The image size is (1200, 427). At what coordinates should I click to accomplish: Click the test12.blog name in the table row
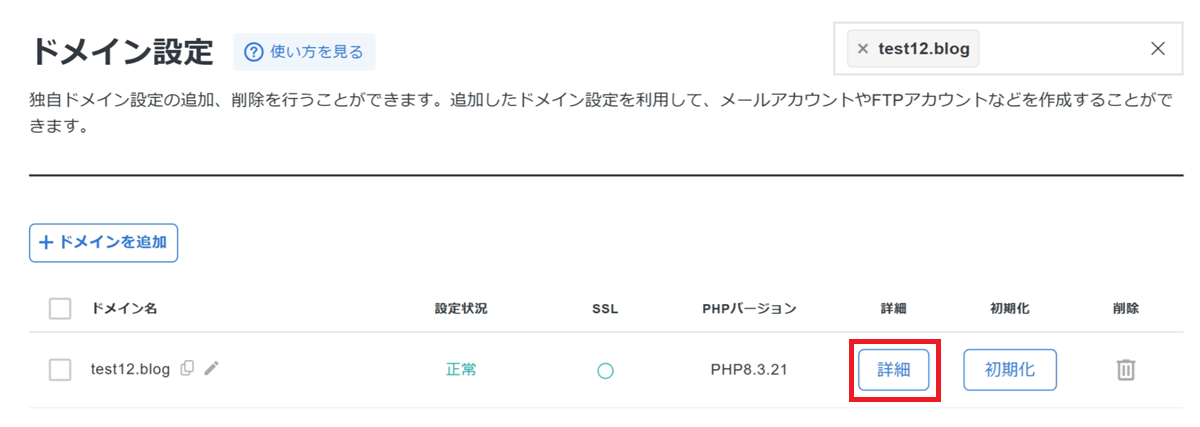(130, 370)
